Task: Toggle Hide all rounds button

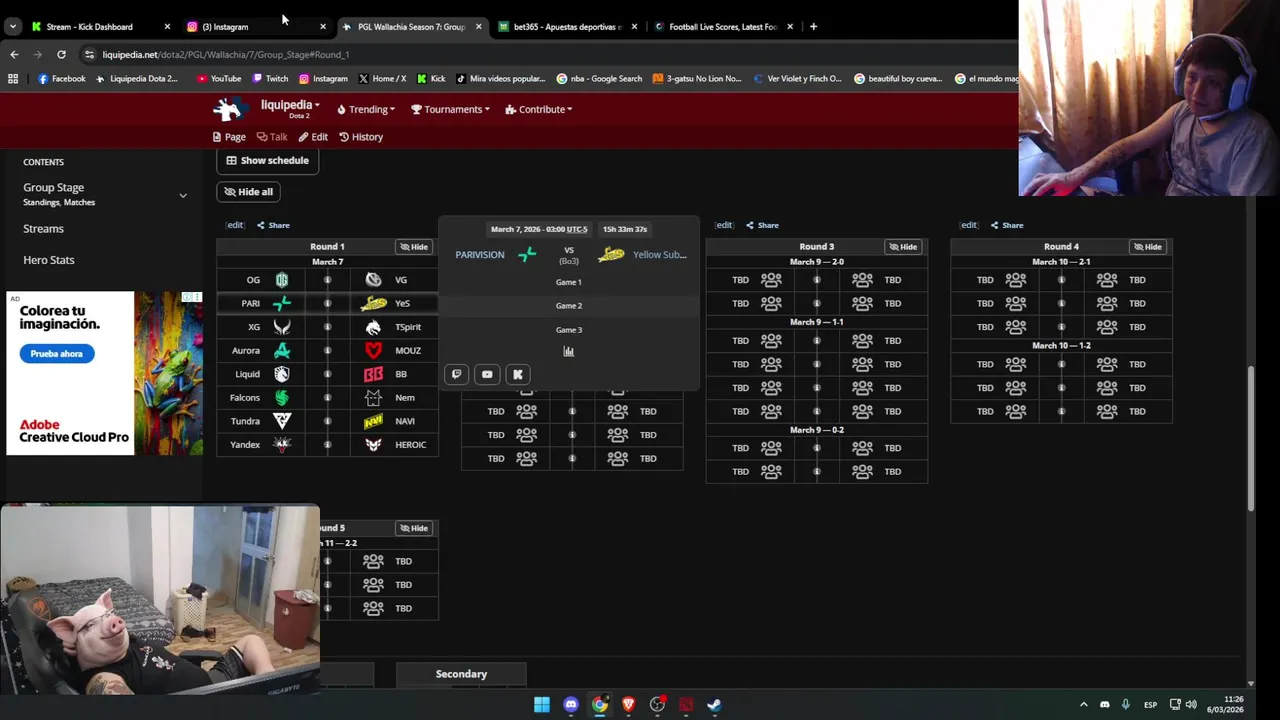Action: [248, 192]
